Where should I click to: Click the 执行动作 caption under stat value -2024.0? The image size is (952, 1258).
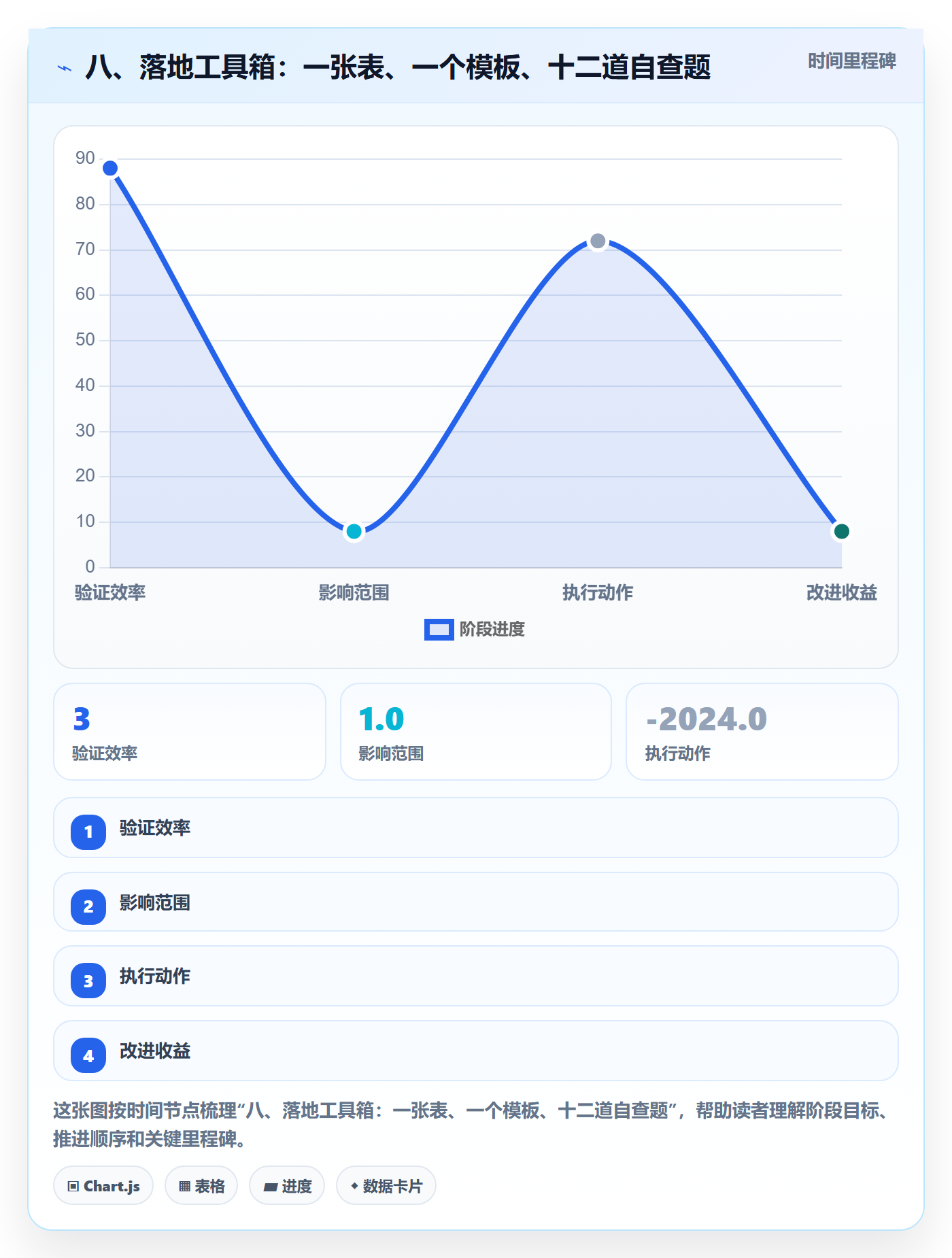(678, 753)
